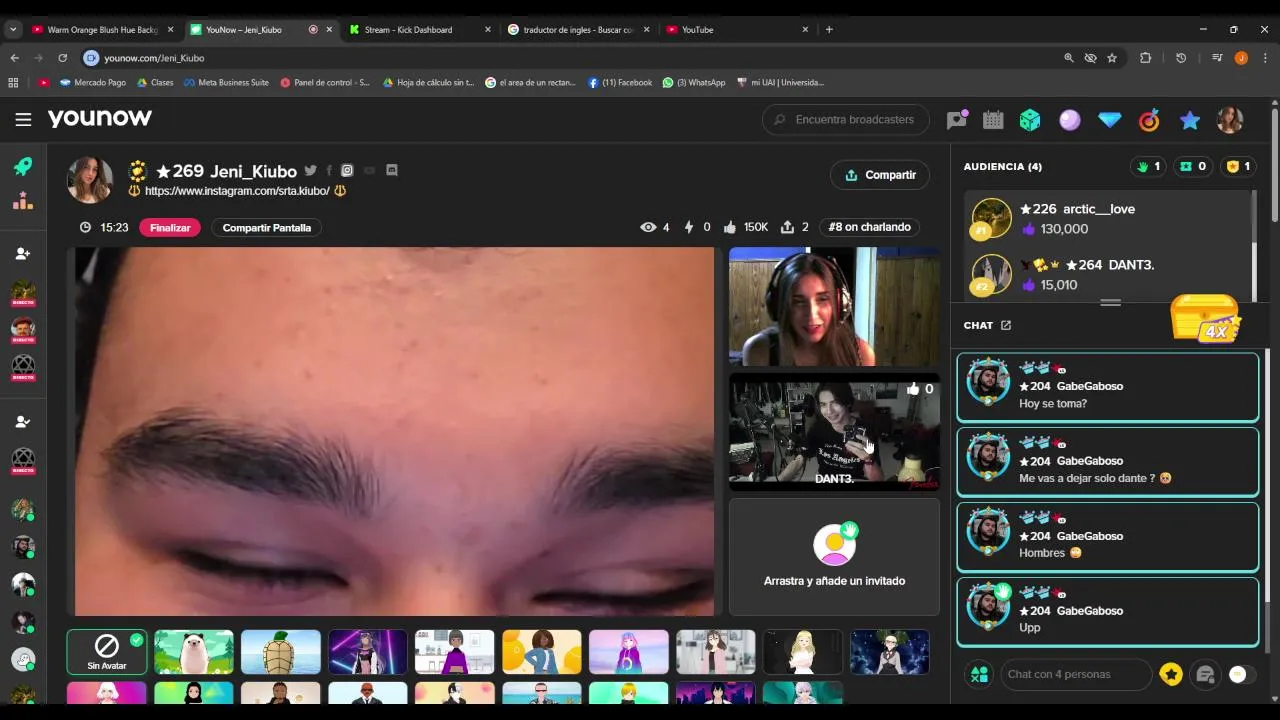
Task: Open the Meta Business Suite bookmark
Action: (226, 82)
